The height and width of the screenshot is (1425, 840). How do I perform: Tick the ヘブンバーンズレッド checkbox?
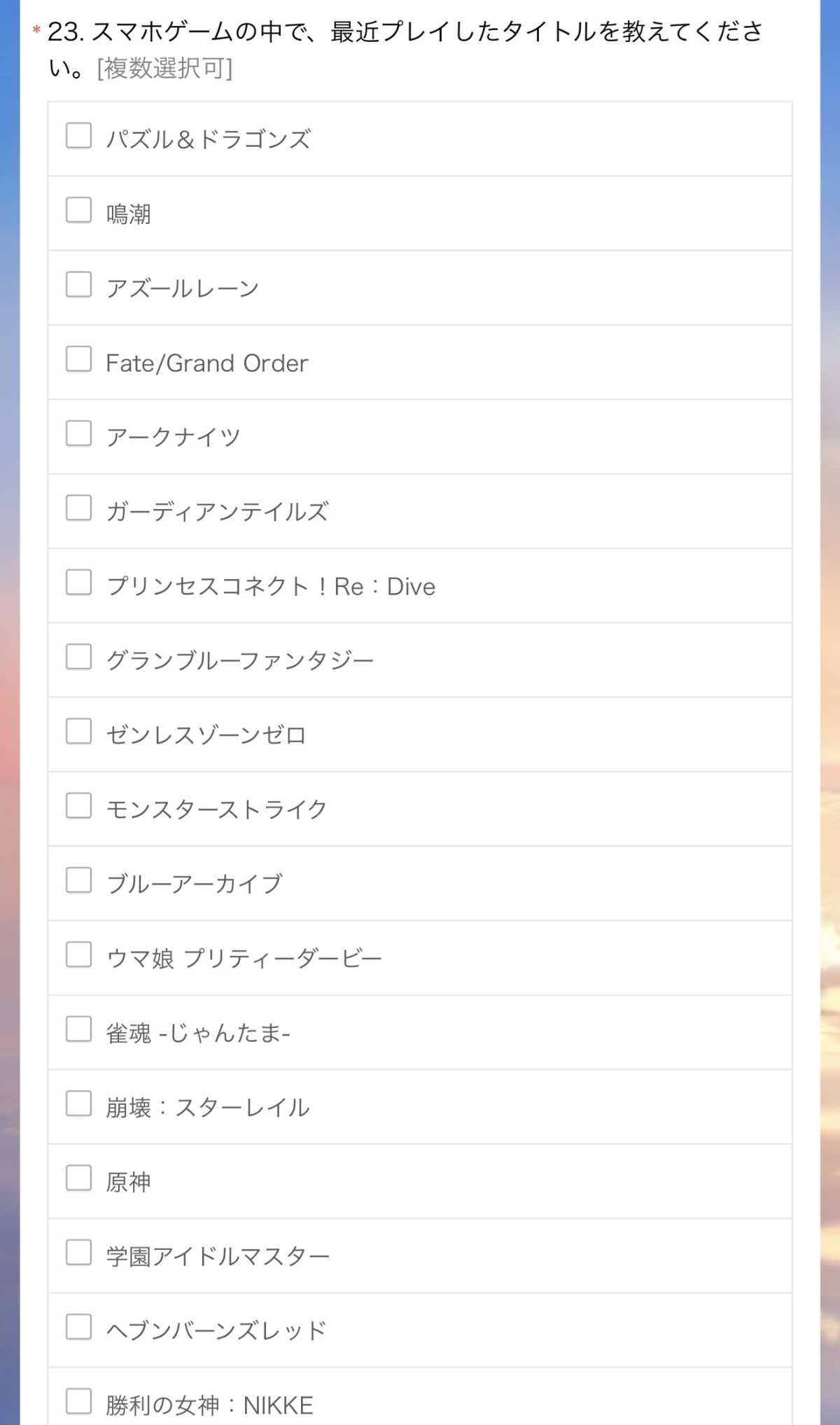78,1327
